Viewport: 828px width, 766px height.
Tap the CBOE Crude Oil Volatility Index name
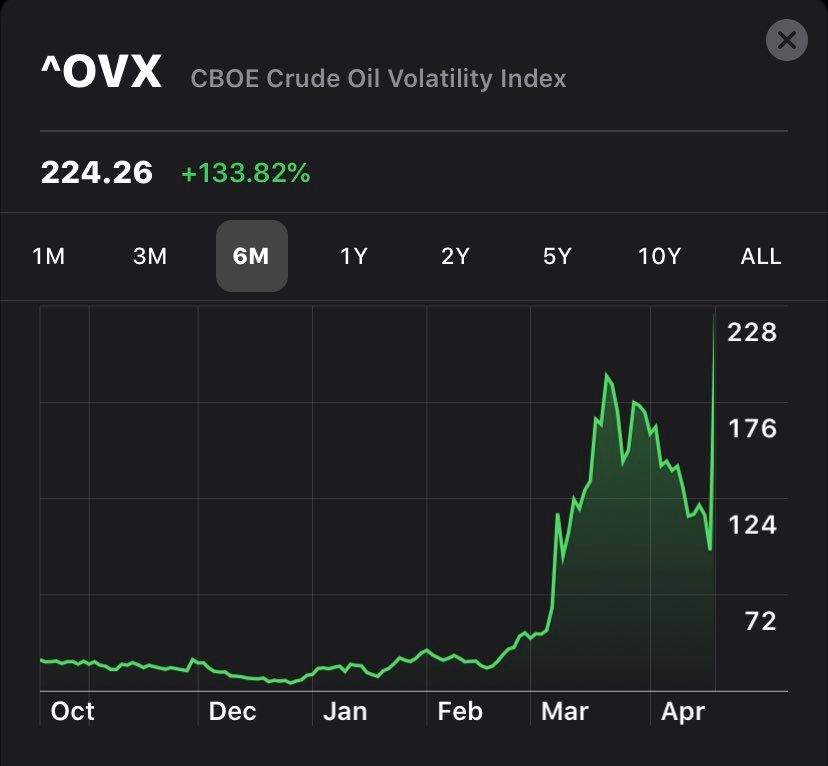378,78
